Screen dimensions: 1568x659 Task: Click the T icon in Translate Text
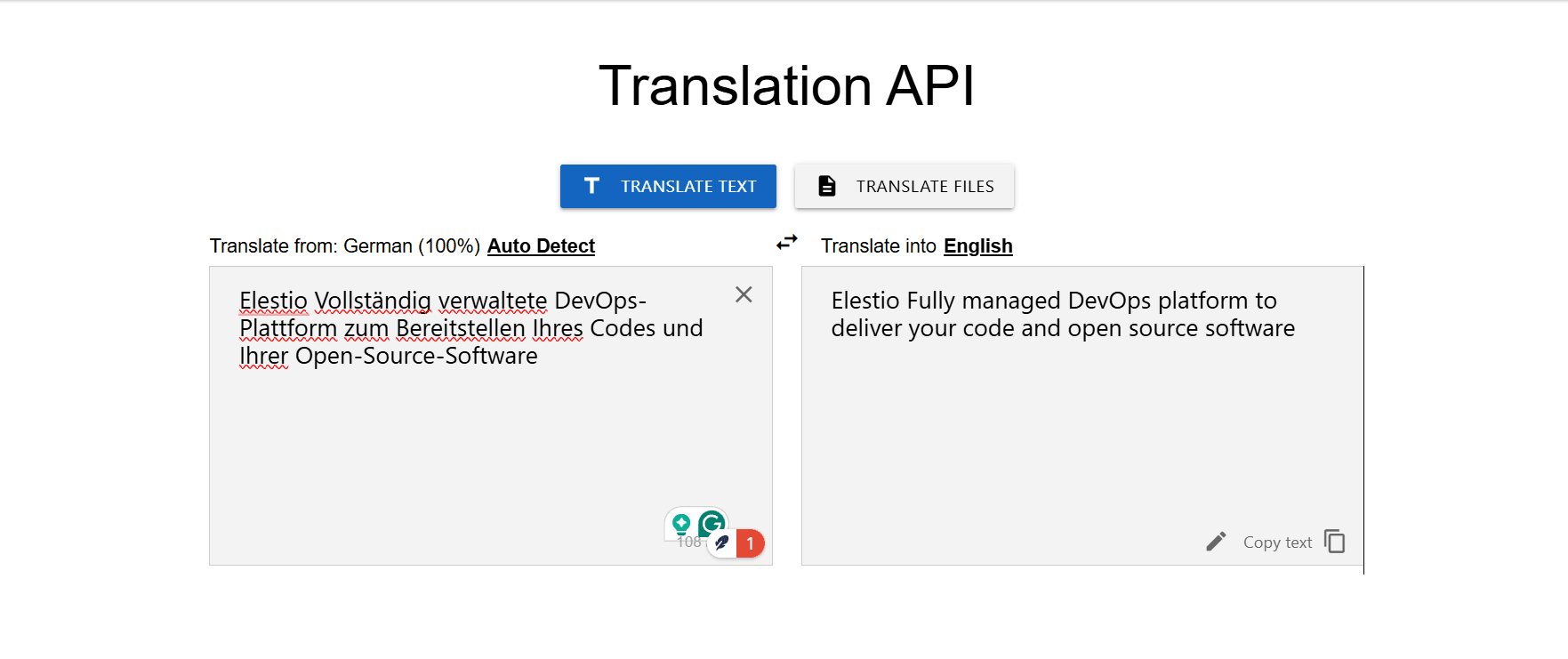(591, 186)
